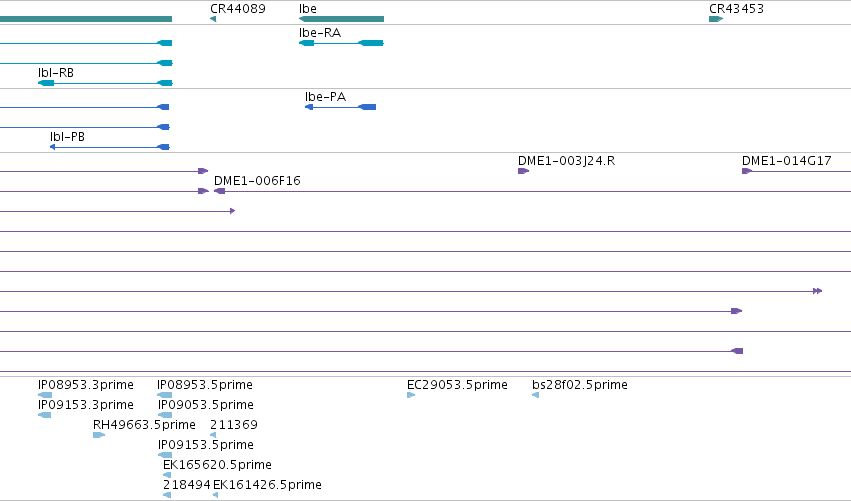Click the IP09153.3prime EST arrow
This screenshot has width=851, height=501.
[45, 415]
